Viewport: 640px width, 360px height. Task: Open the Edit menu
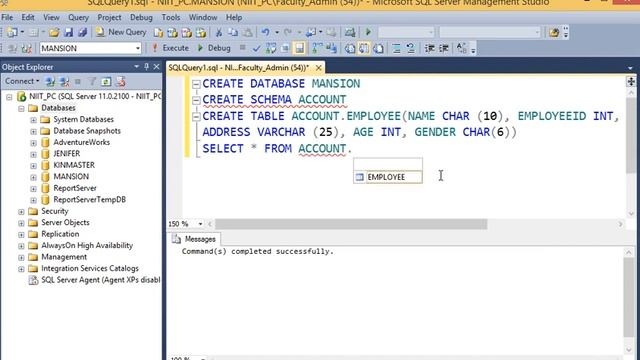tap(28, 18)
